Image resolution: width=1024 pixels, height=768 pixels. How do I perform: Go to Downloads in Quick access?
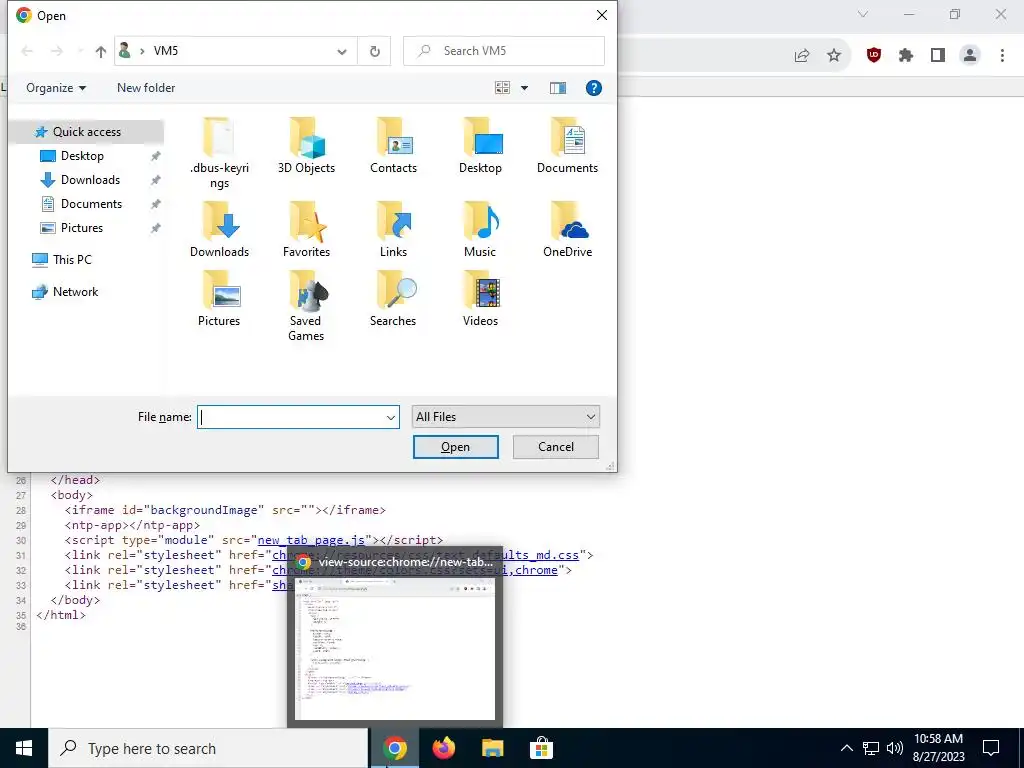(x=90, y=180)
